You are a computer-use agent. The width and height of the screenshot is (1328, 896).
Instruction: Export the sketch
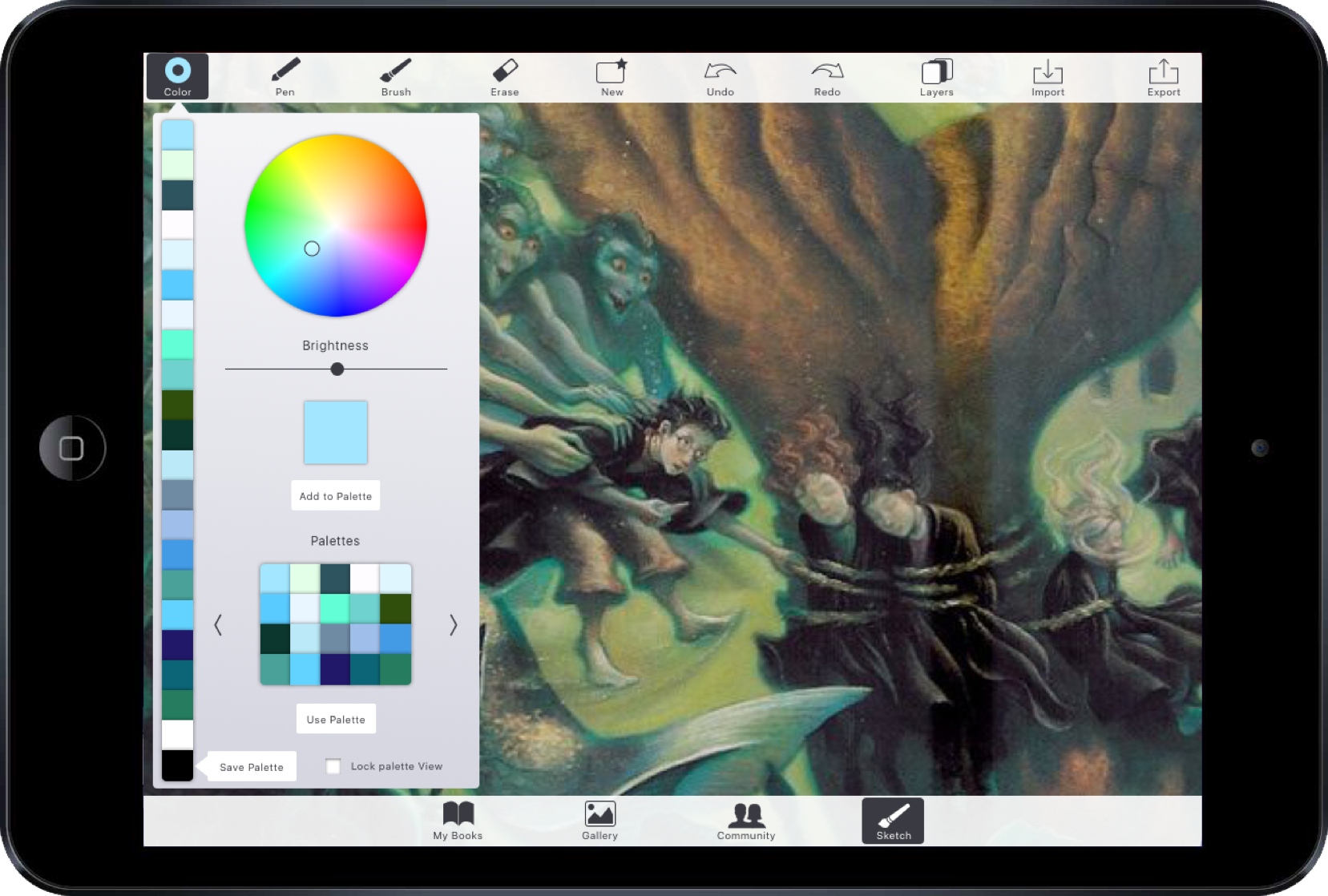pyautogui.click(x=1164, y=77)
